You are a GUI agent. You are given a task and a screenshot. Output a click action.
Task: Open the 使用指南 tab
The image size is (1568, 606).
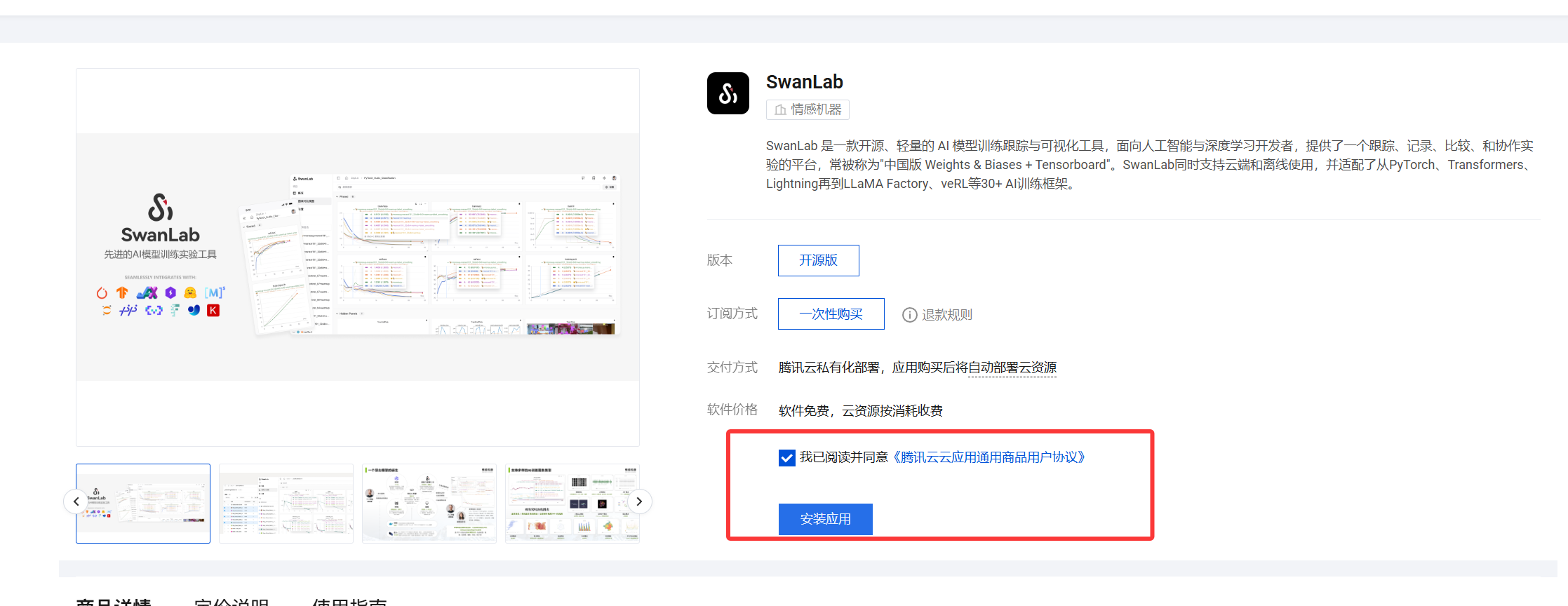(x=349, y=602)
